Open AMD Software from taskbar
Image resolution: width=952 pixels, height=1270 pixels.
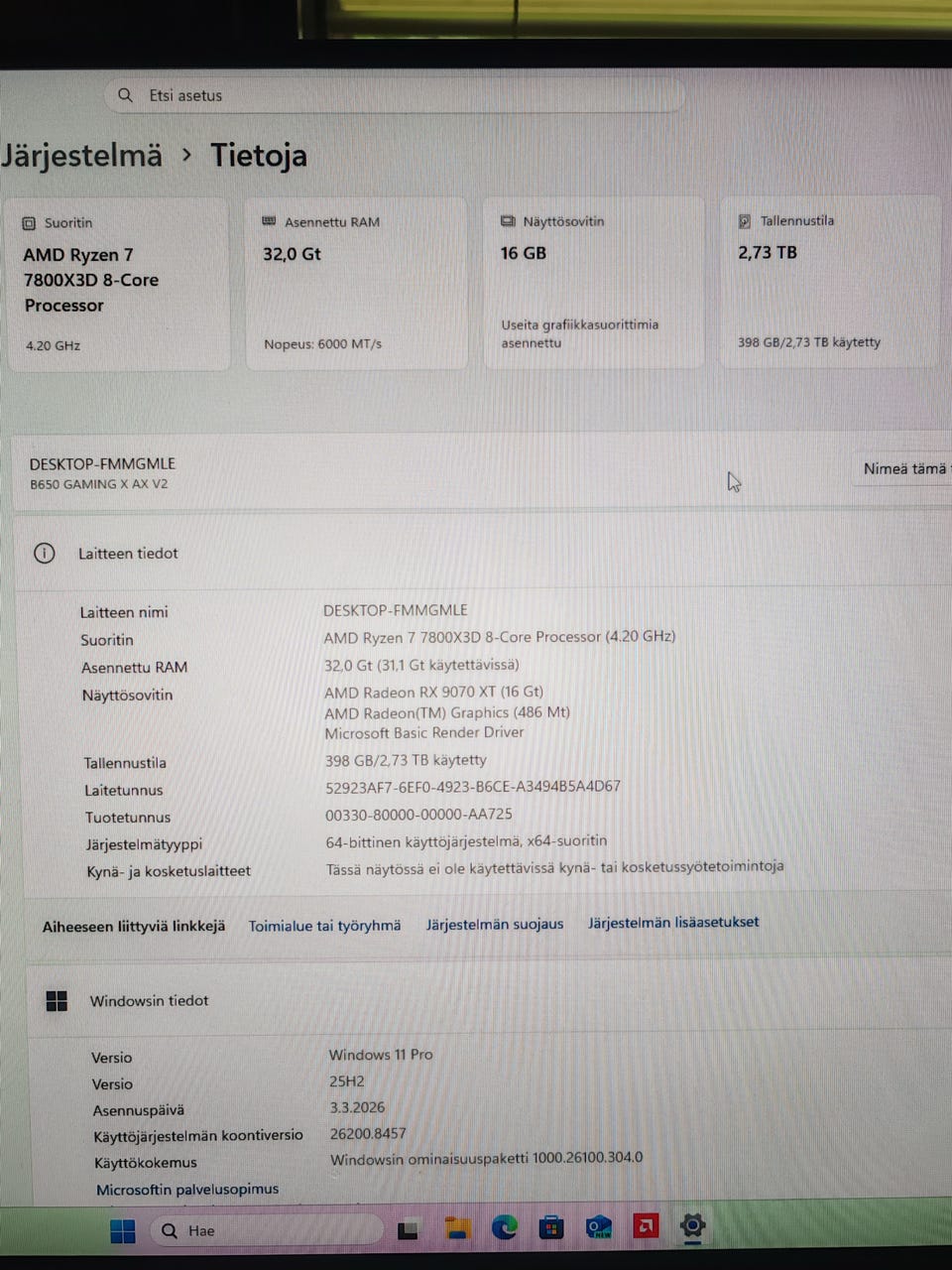646,1226
